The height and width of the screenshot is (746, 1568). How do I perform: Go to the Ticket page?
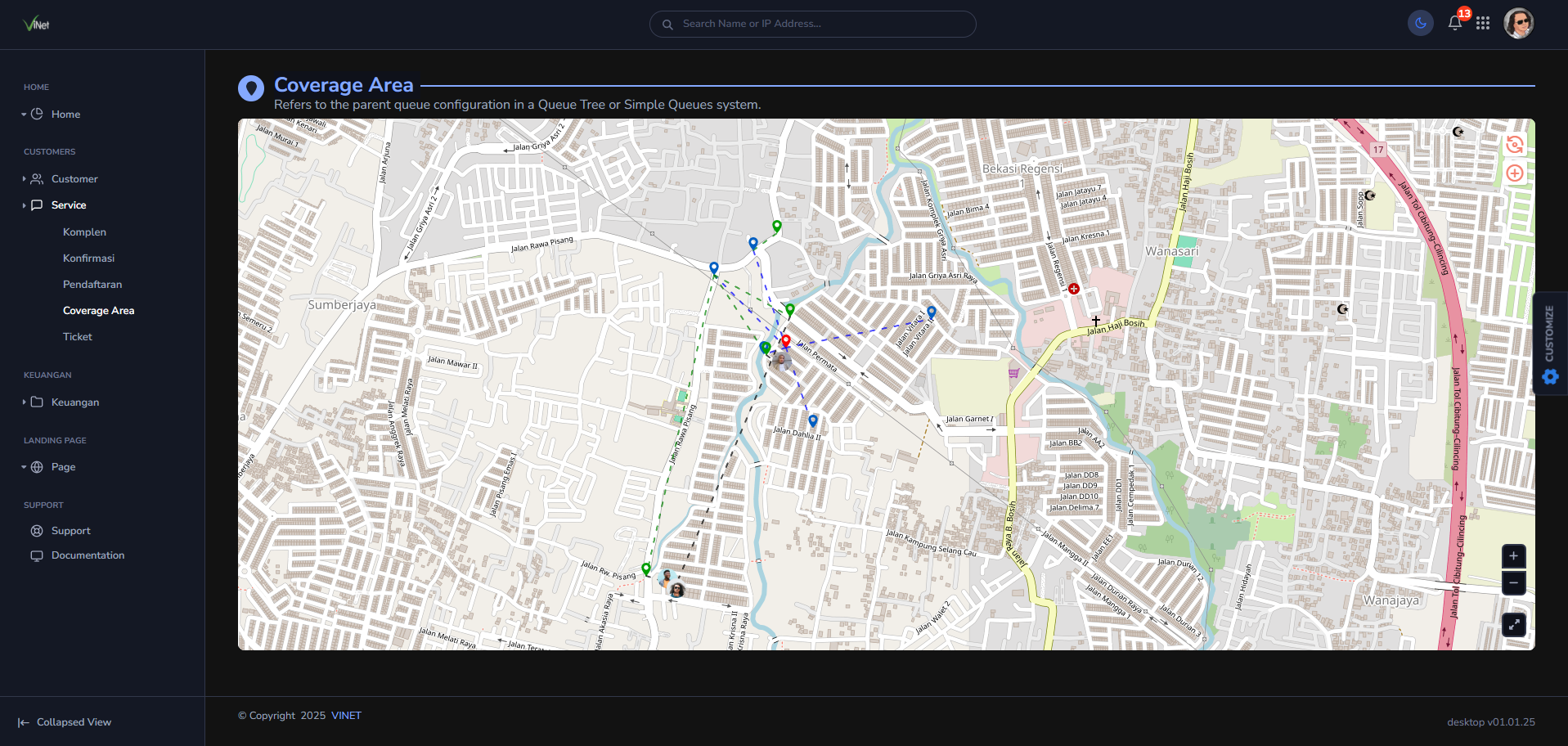(x=78, y=337)
